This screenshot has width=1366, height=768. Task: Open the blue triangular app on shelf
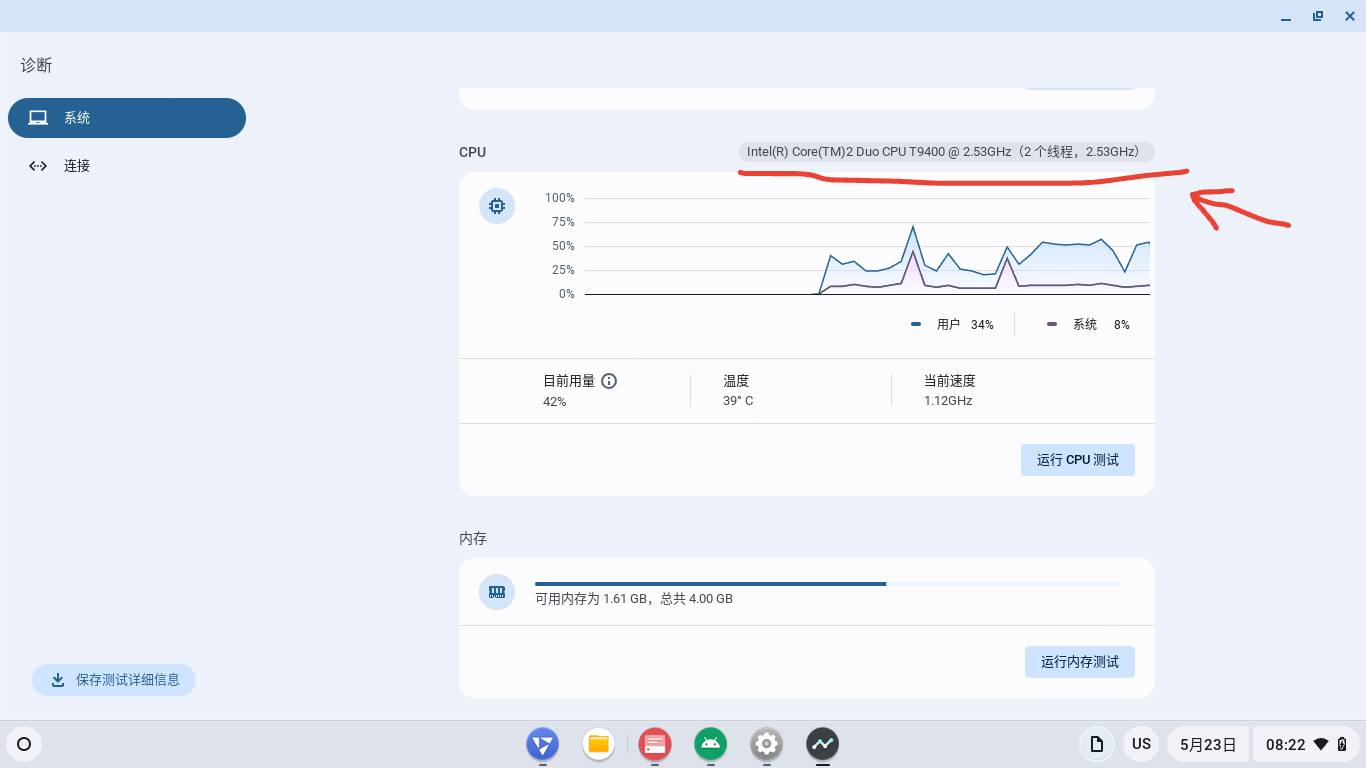pos(543,744)
